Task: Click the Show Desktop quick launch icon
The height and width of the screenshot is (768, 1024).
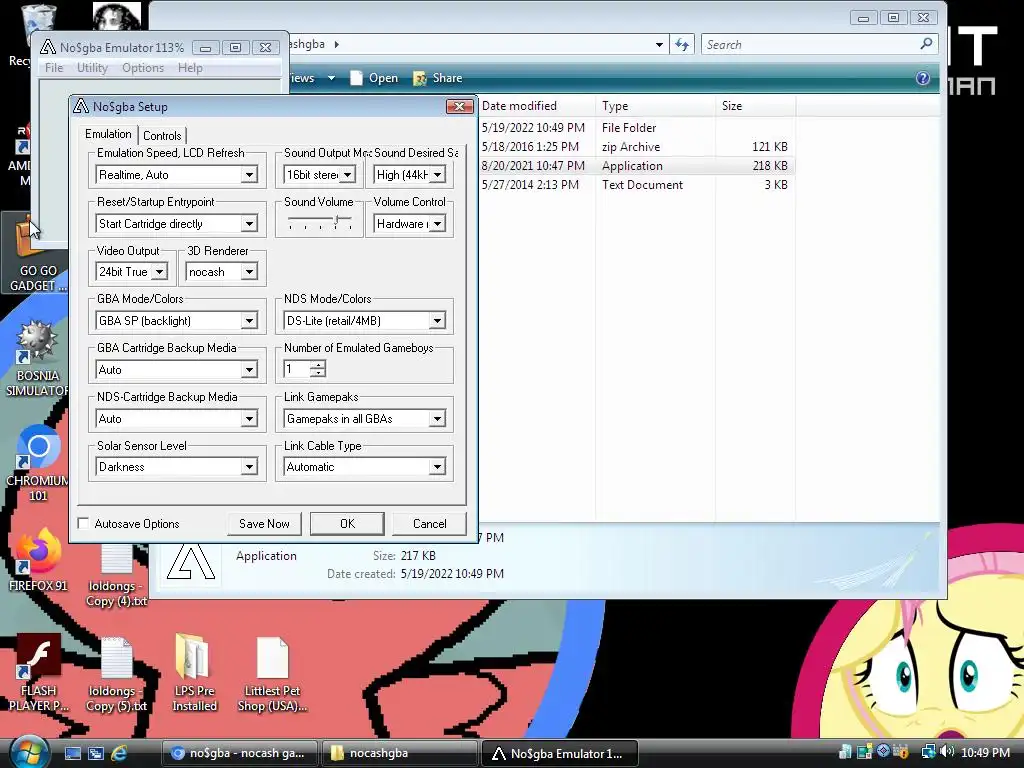Action: pos(72,753)
